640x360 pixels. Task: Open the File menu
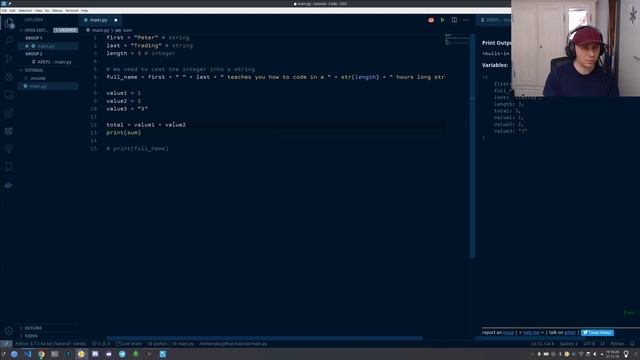[x=4, y=11]
